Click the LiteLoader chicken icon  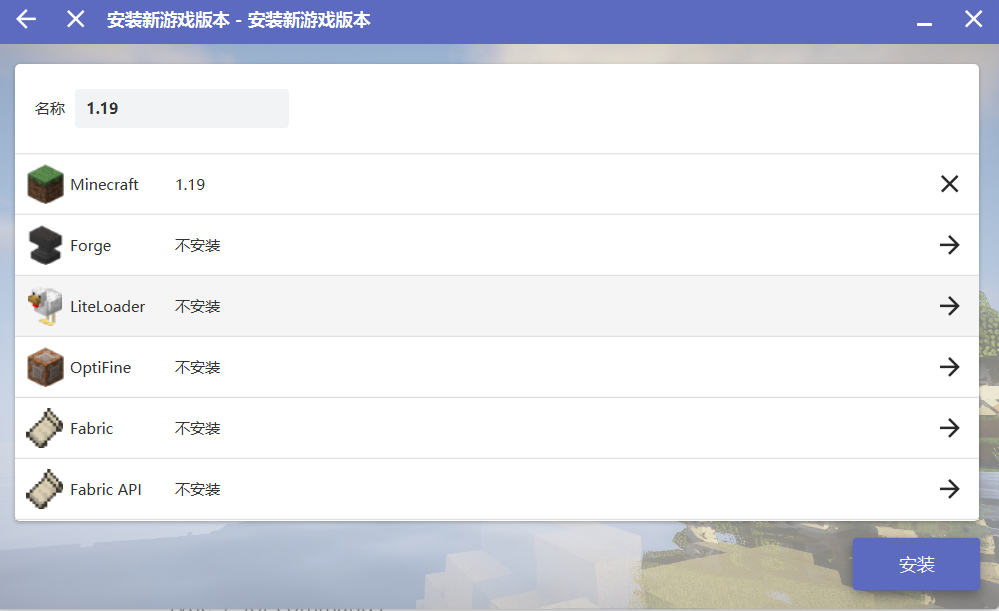45,306
